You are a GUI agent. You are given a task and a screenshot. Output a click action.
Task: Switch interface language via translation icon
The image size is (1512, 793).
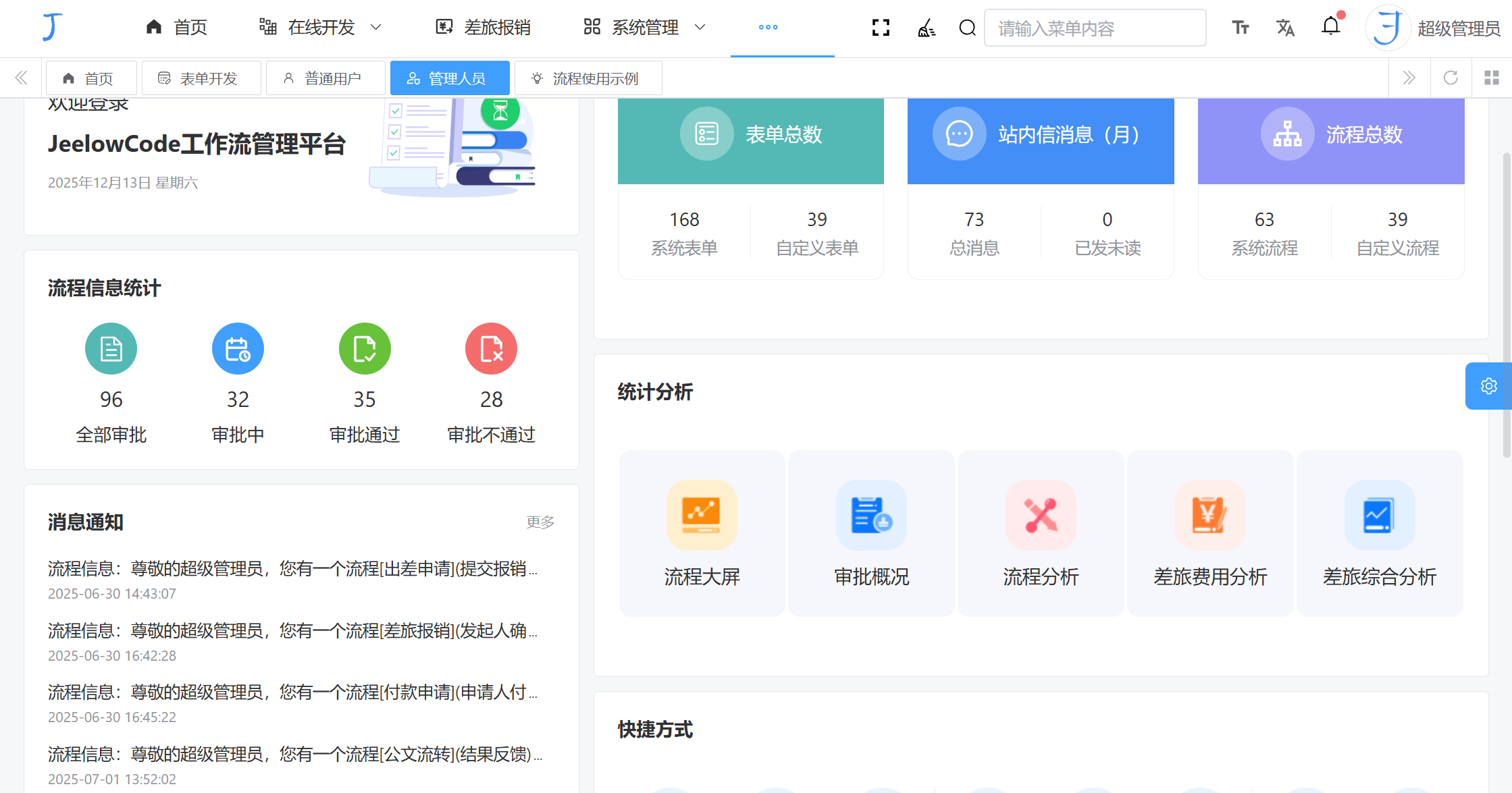pyautogui.click(x=1285, y=28)
